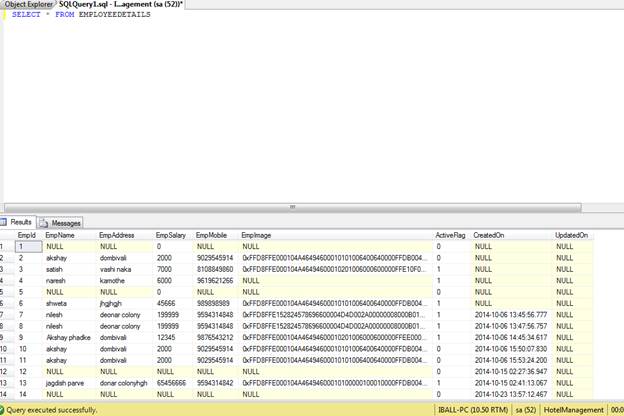Click the query success status icon
624x416 pixels.
(2, 410)
